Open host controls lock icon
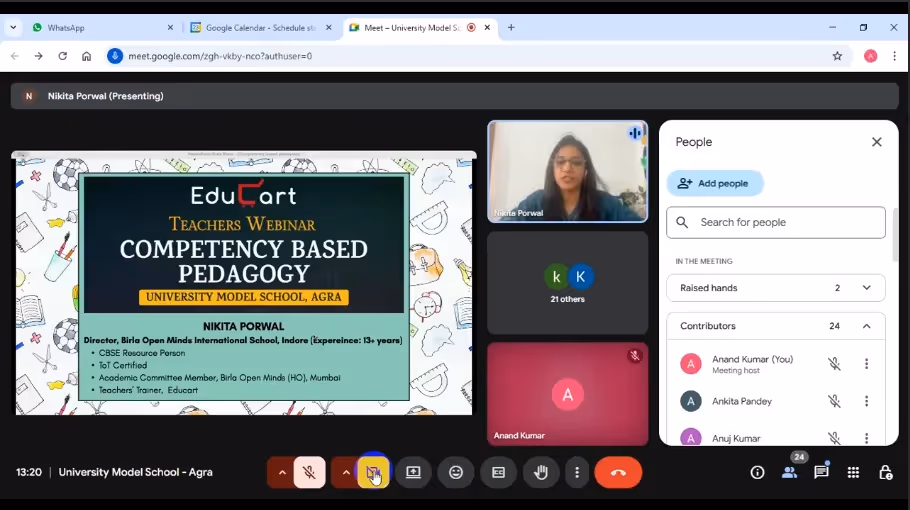 click(x=886, y=472)
